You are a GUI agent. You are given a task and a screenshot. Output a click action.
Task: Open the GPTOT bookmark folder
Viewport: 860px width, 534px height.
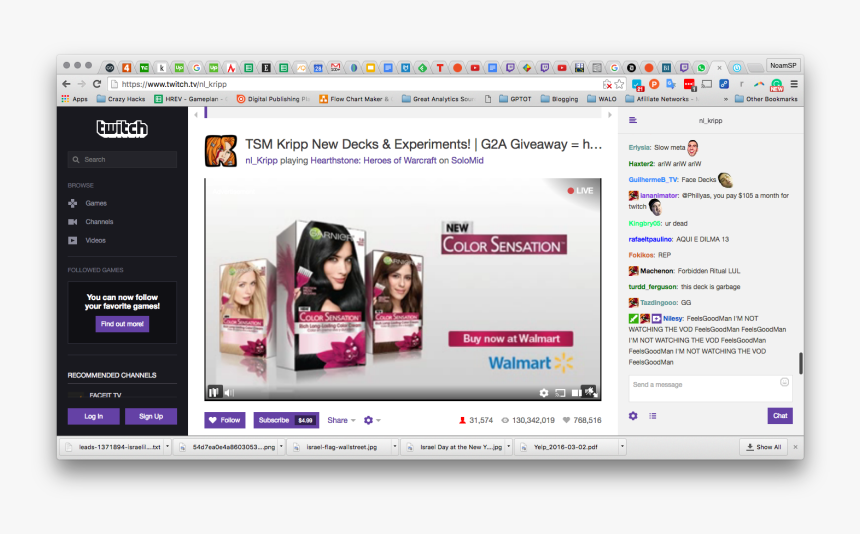(515, 99)
